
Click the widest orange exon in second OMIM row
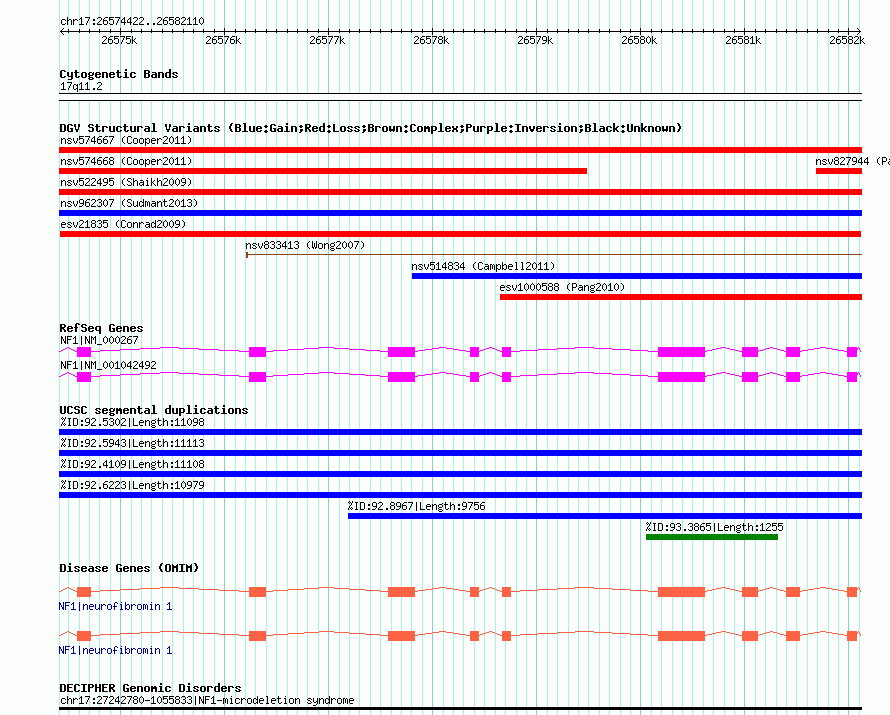coord(681,636)
